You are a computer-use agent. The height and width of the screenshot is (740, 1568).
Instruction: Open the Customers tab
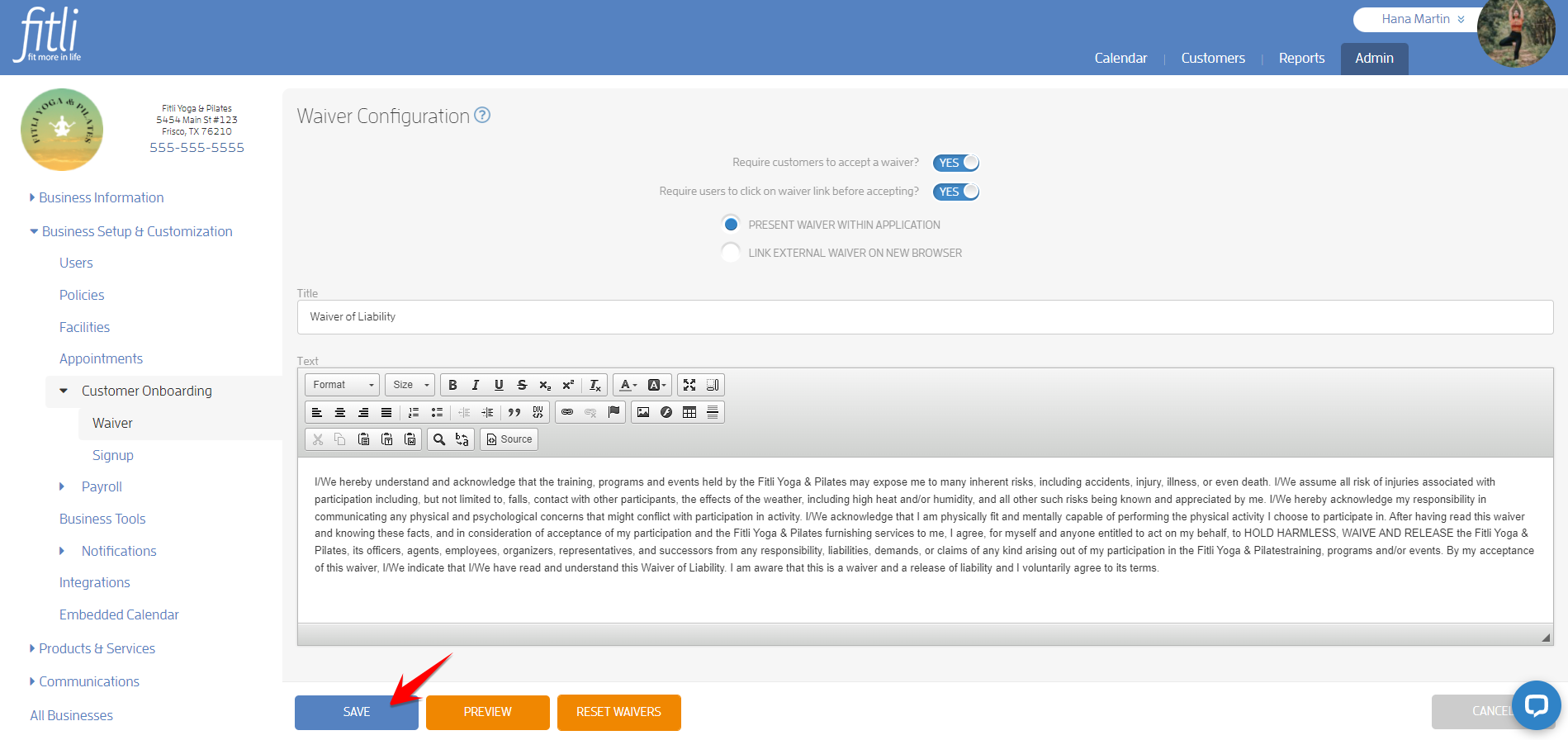[x=1213, y=59]
